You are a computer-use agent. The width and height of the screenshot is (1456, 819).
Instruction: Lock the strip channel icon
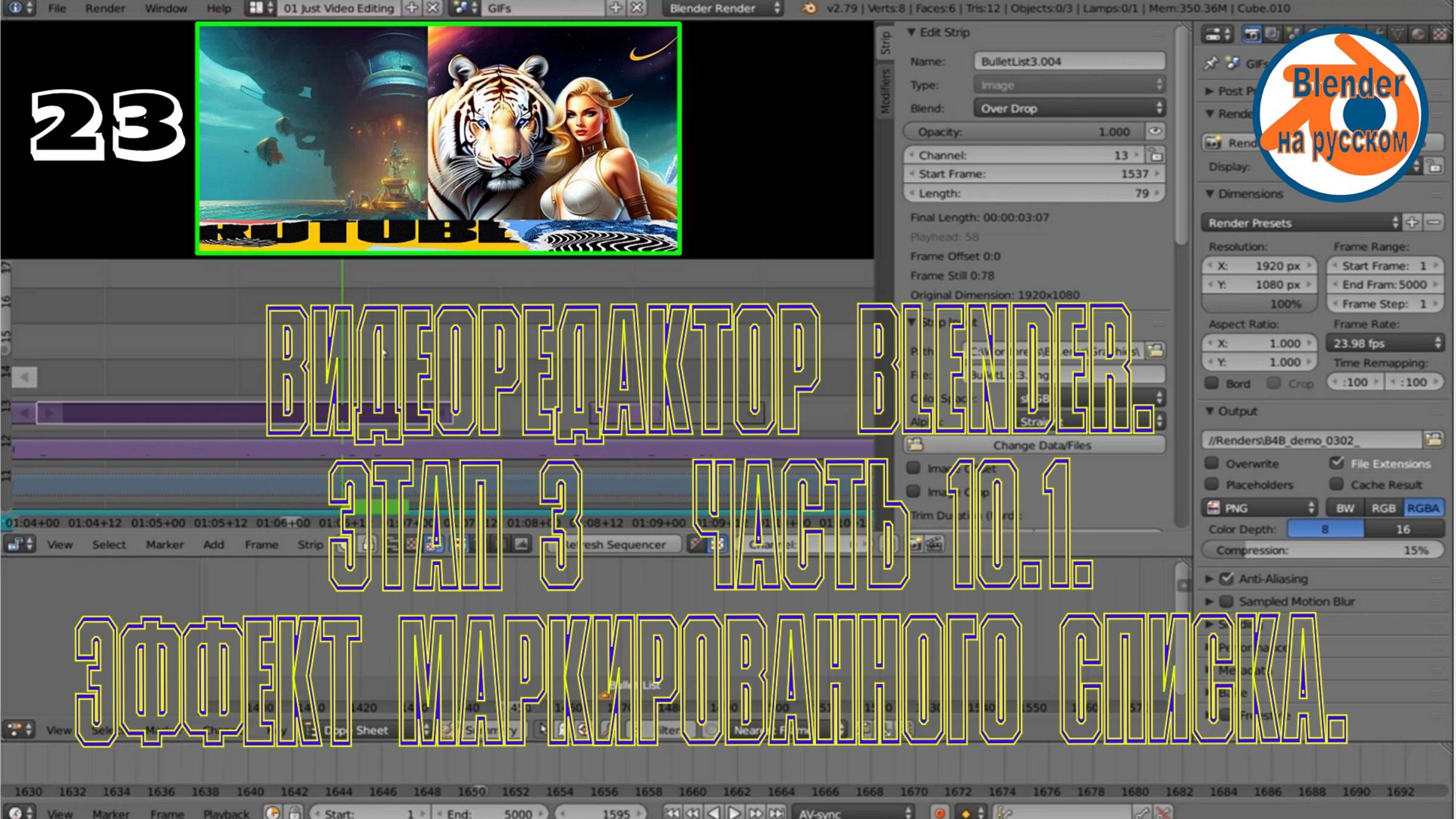point(1156,155)
